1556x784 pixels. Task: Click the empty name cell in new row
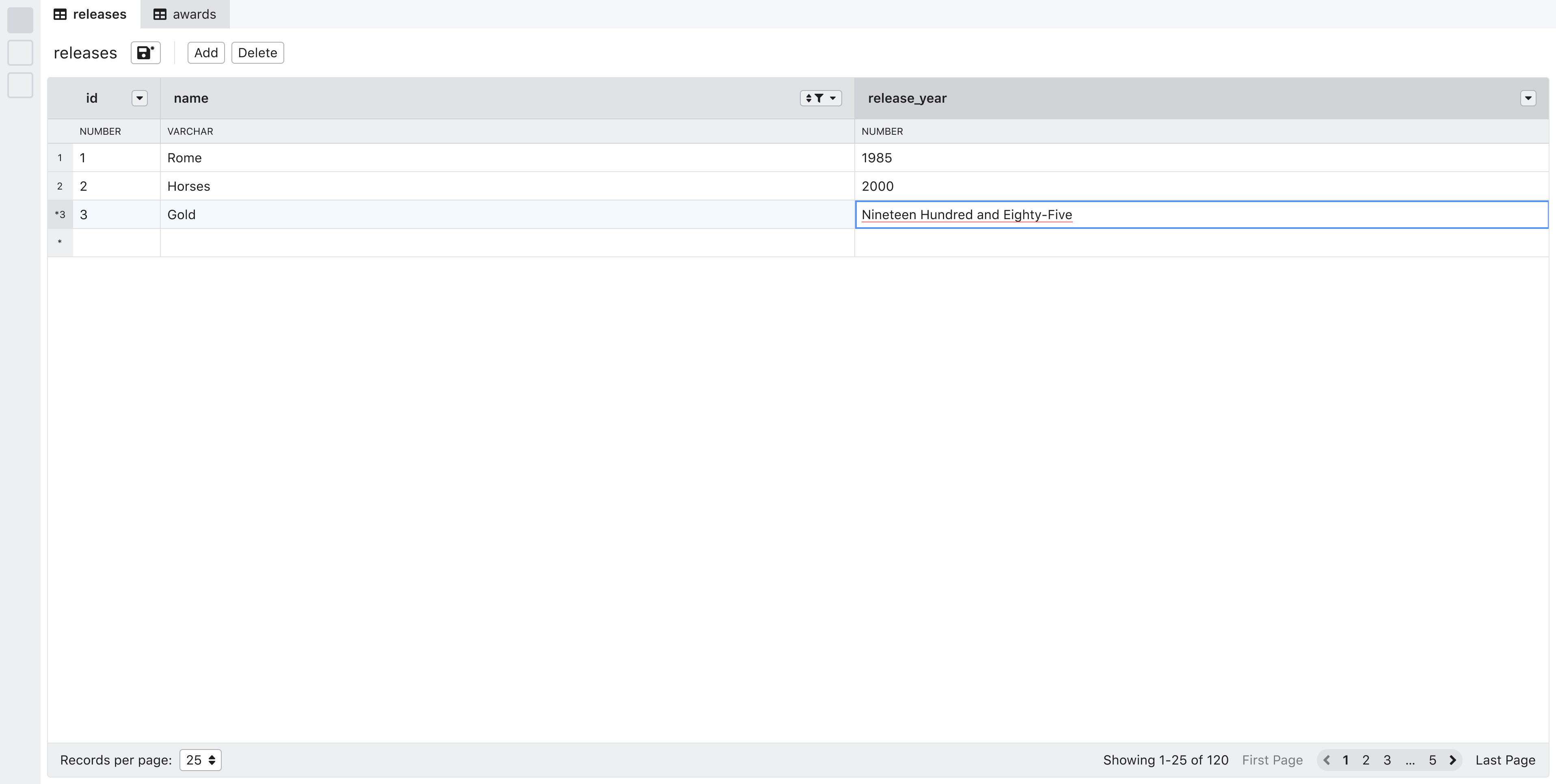pos(508,243)
